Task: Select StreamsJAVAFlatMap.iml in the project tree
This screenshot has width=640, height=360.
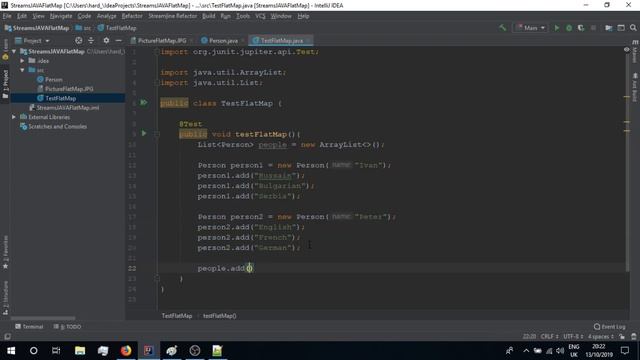Action: pyautogui.click(x=68, y=108)
